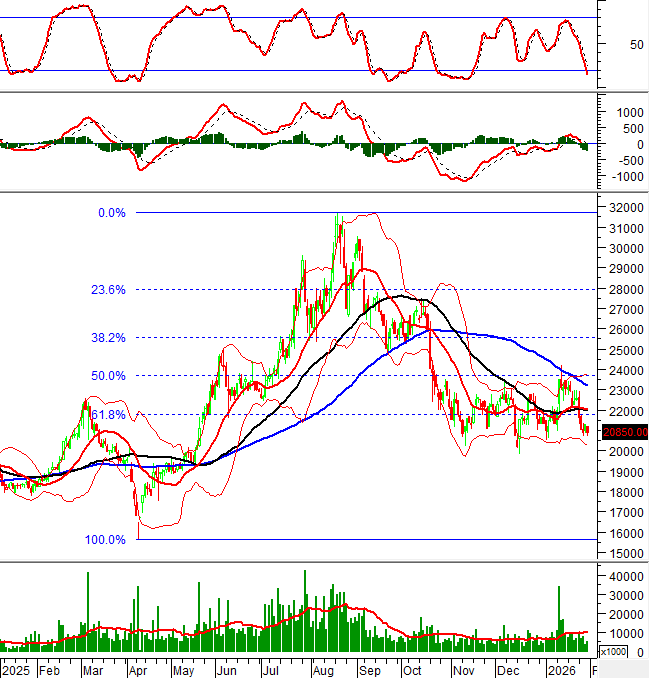649x678 pixels.
Task: Select the Jun marker on time axis
Action: [x=229, y=667]
